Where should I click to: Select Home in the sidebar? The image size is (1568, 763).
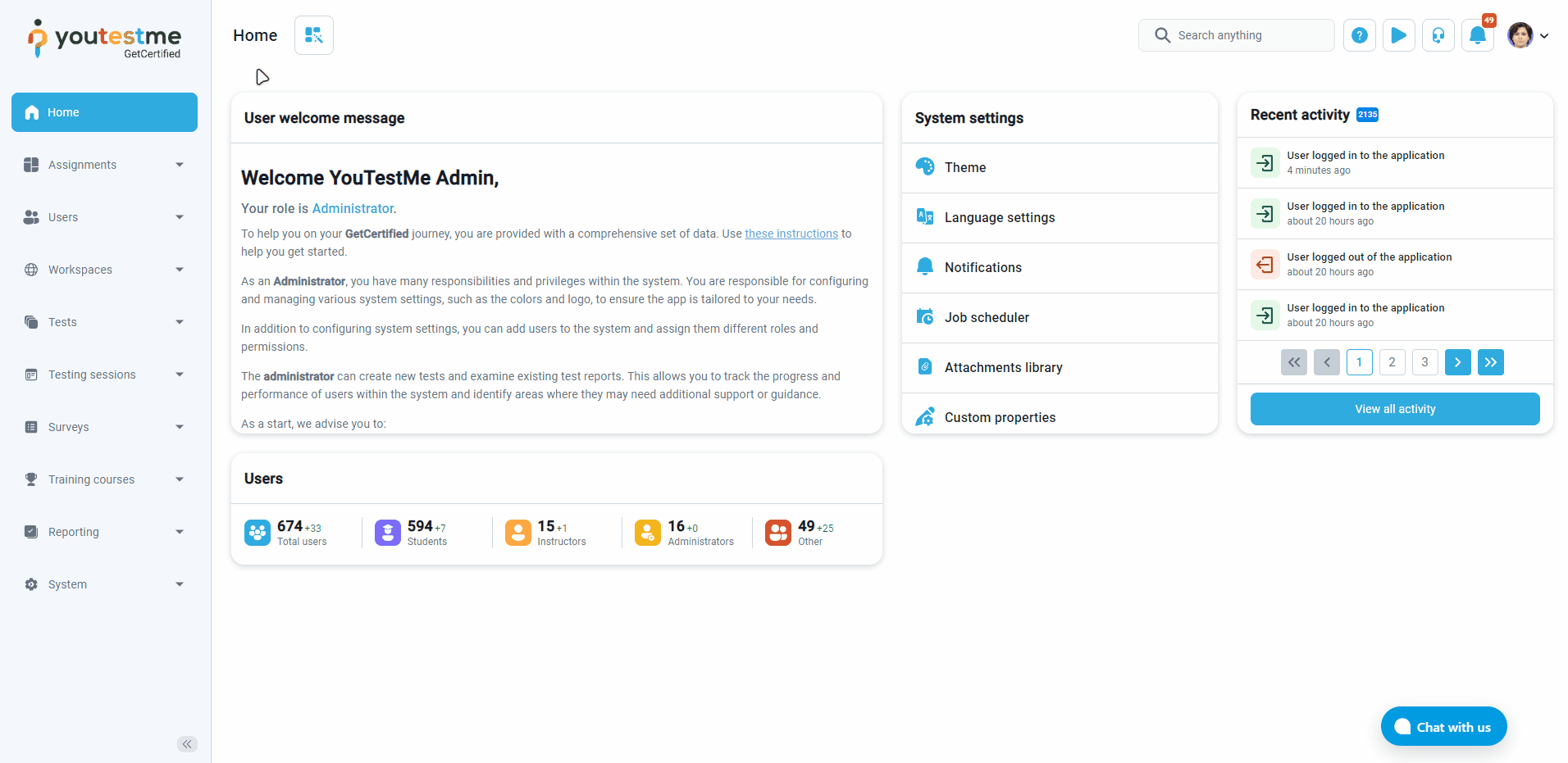[104, 112]
